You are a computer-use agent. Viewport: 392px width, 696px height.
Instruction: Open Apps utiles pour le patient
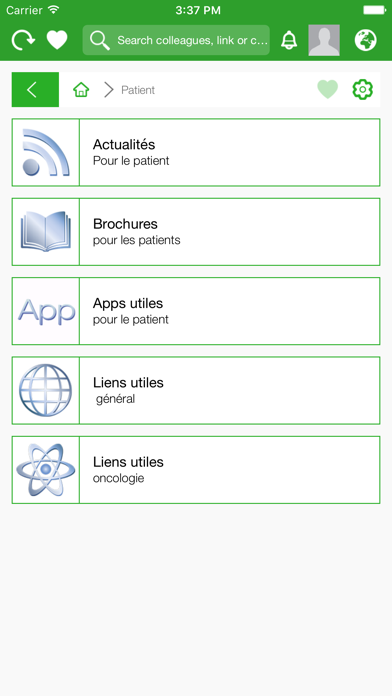196,311
